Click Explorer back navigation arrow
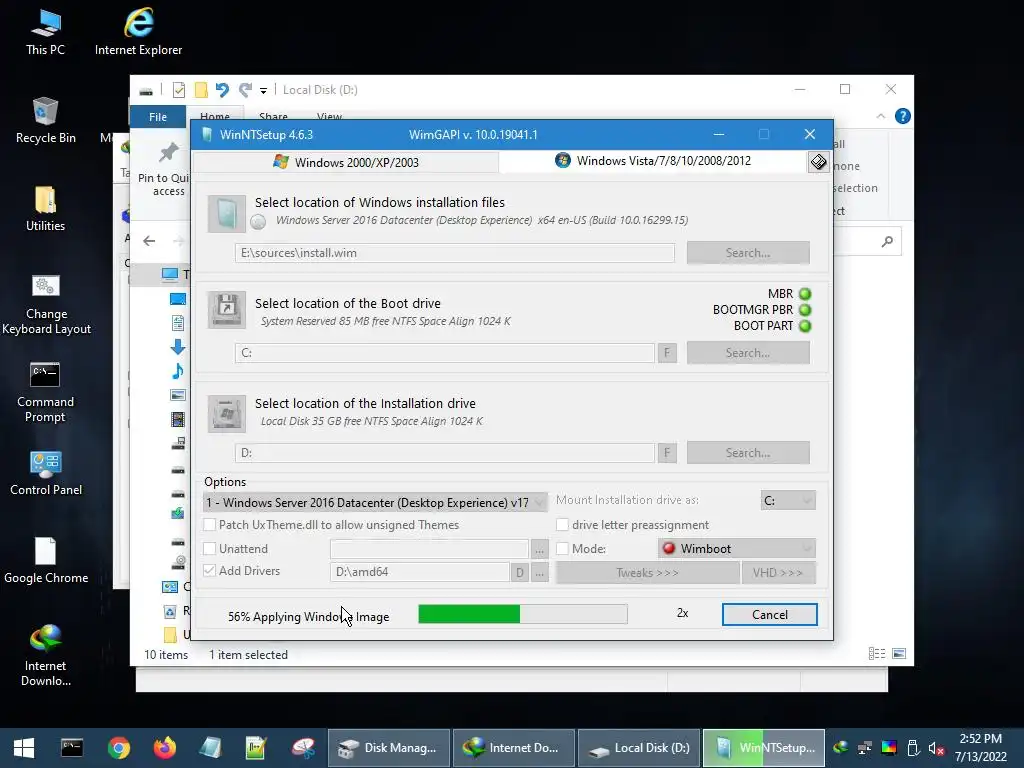This screenshot has height=768, width=1024. tap(149, 241)
